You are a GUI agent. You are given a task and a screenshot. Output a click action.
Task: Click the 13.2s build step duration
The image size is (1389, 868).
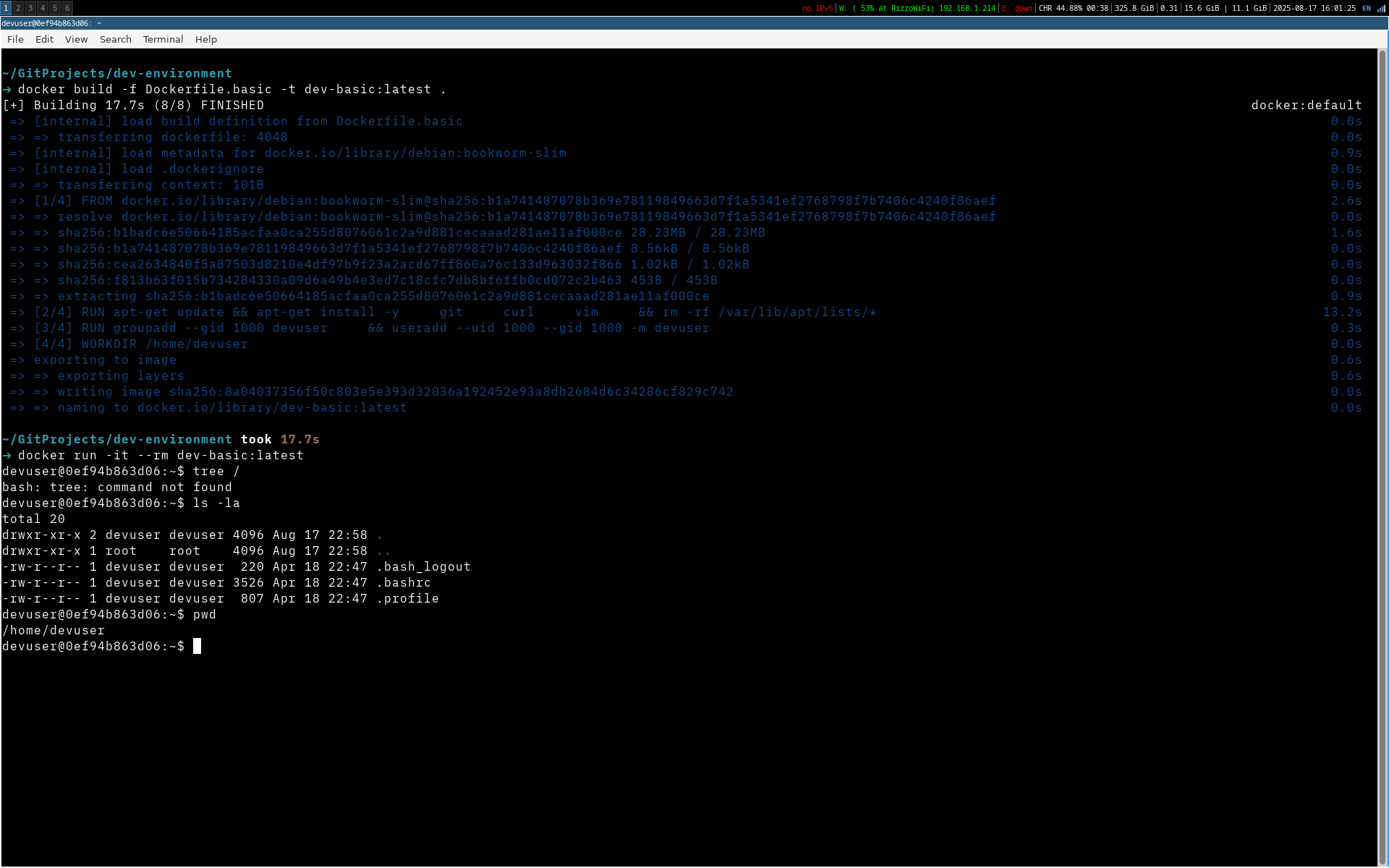click(1342, 312)
